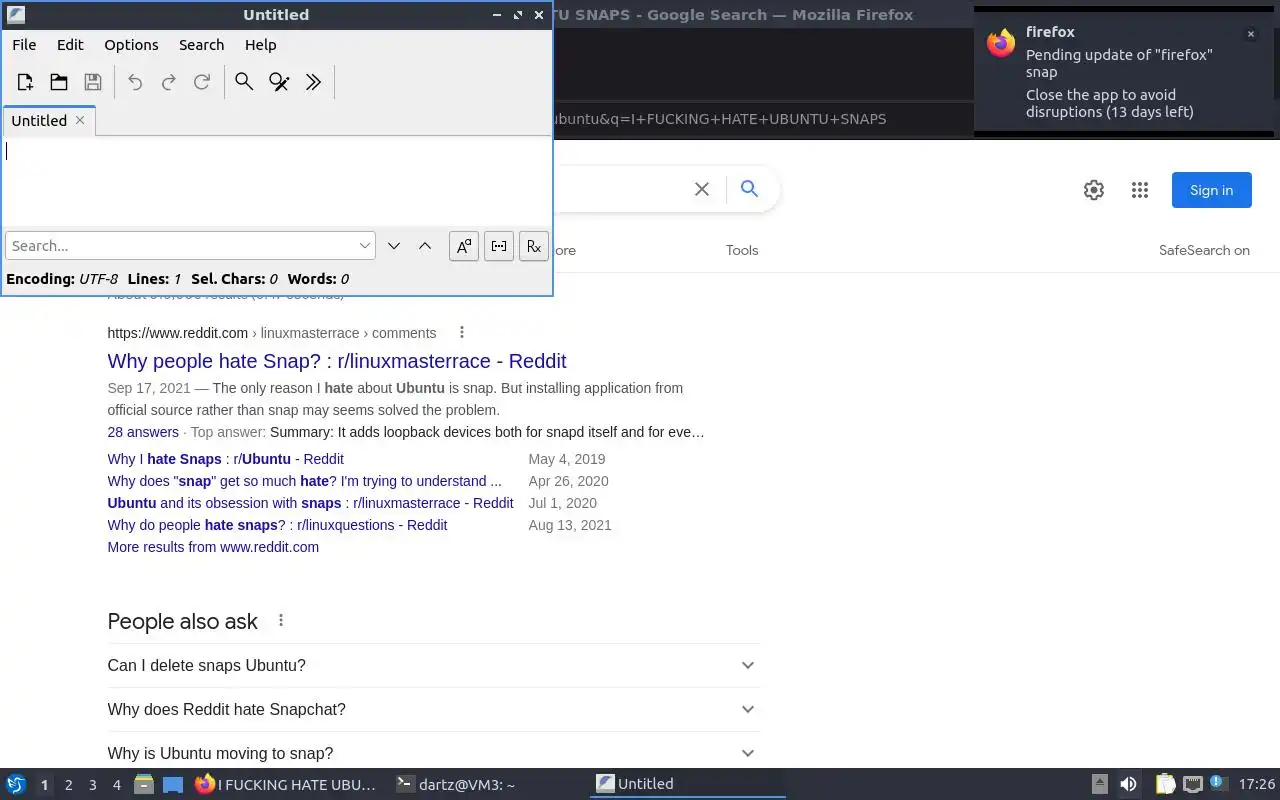This screenshot has width=1280, height=800.
Task: Open the Options menu
Action: tap(131, 45)
